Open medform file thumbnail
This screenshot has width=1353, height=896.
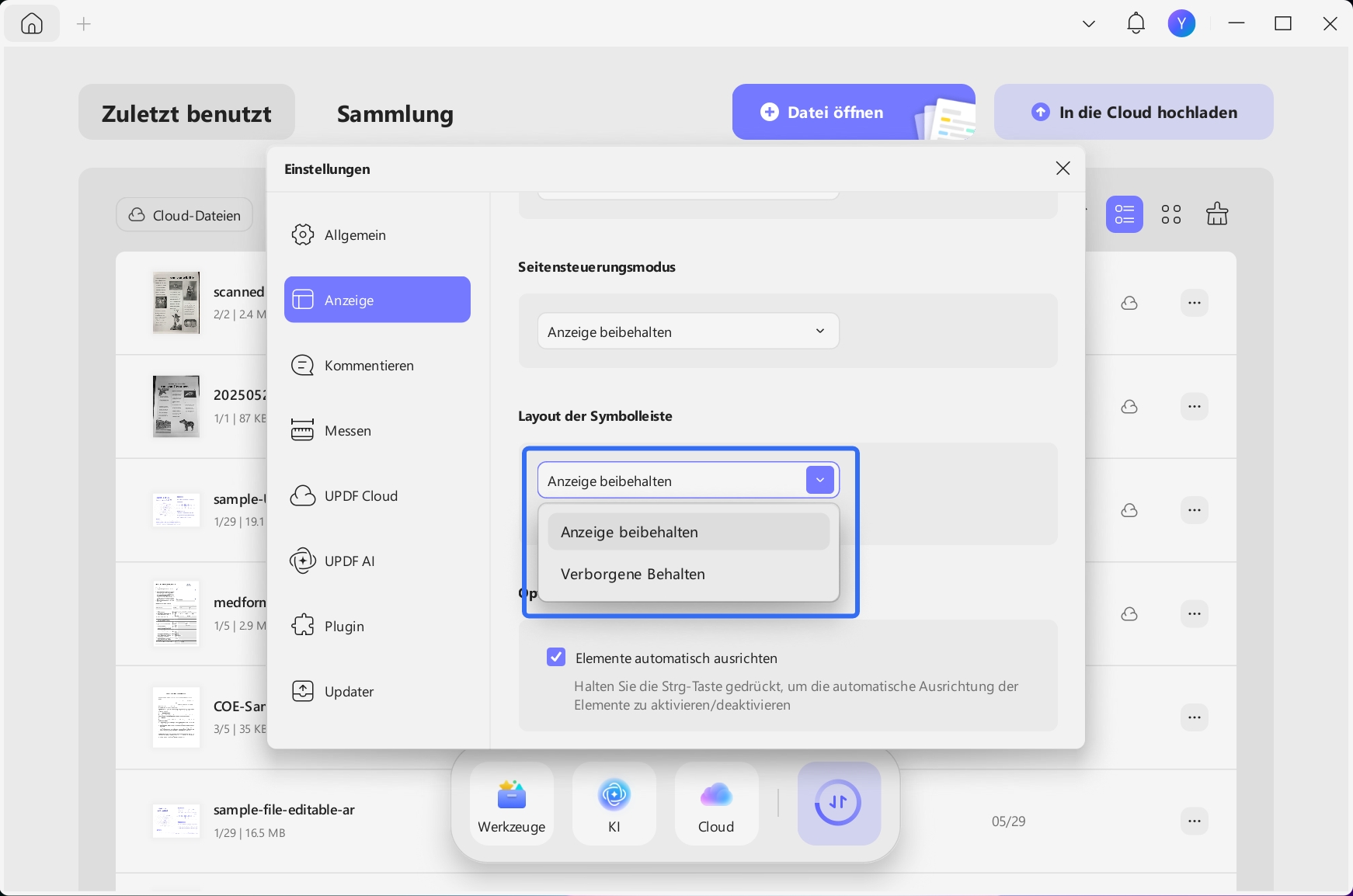pos(176,613)
